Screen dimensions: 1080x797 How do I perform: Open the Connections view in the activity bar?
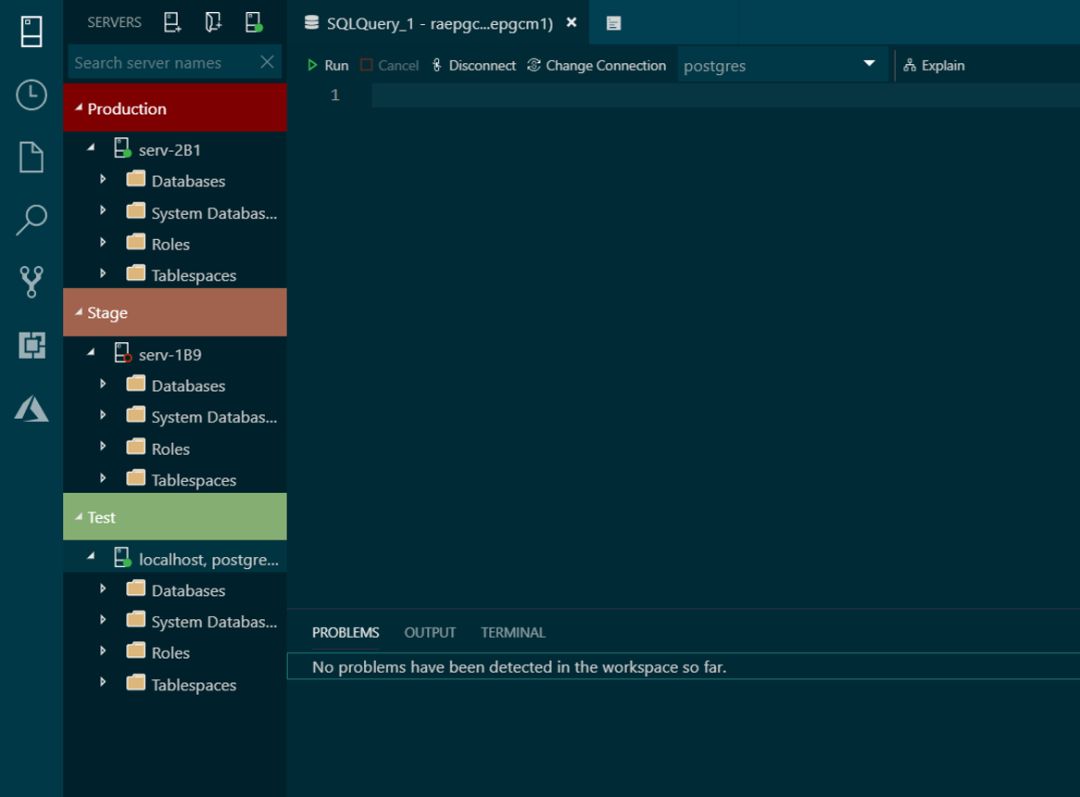point(31,31)
